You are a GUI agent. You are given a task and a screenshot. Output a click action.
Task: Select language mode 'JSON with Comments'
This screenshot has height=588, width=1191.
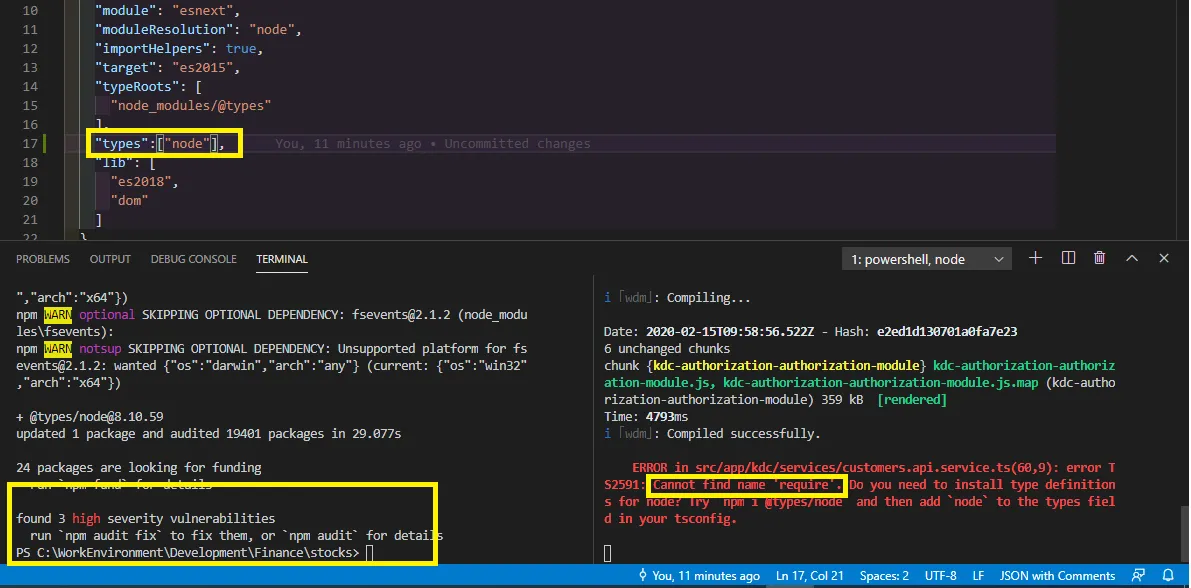(x=1057, y=576)
